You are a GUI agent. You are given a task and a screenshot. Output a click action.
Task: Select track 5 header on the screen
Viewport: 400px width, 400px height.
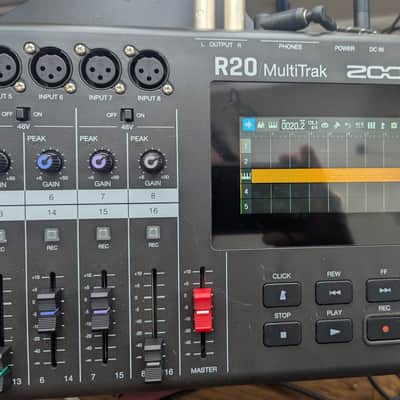[246, 206]
